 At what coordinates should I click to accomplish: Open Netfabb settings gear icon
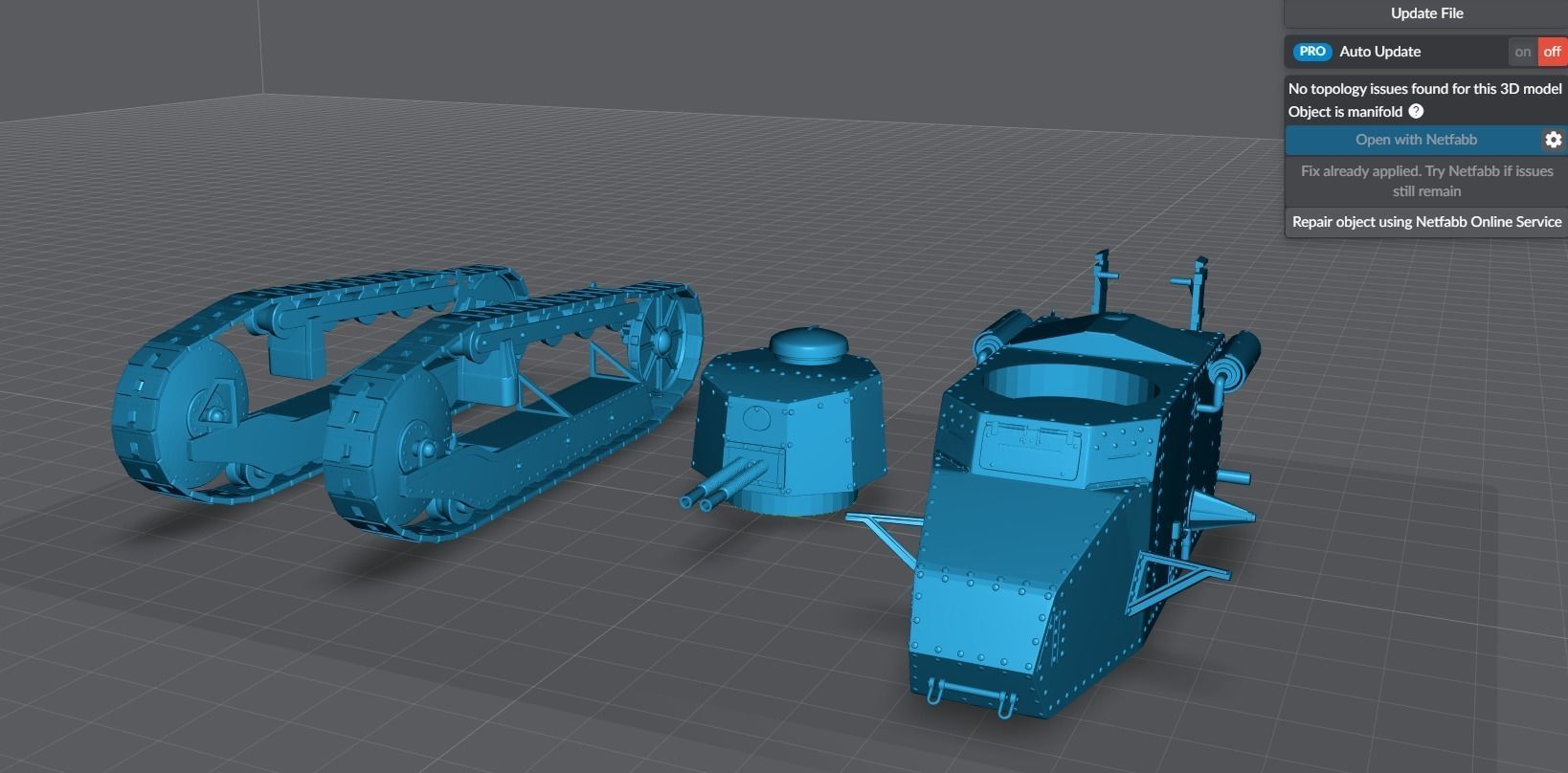click(1553, 140)
